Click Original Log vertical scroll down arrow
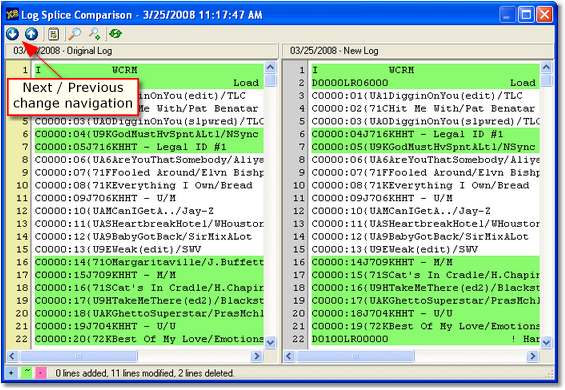Image resolution: width=565 pixels, height=390 pixels. coord(270,342)
